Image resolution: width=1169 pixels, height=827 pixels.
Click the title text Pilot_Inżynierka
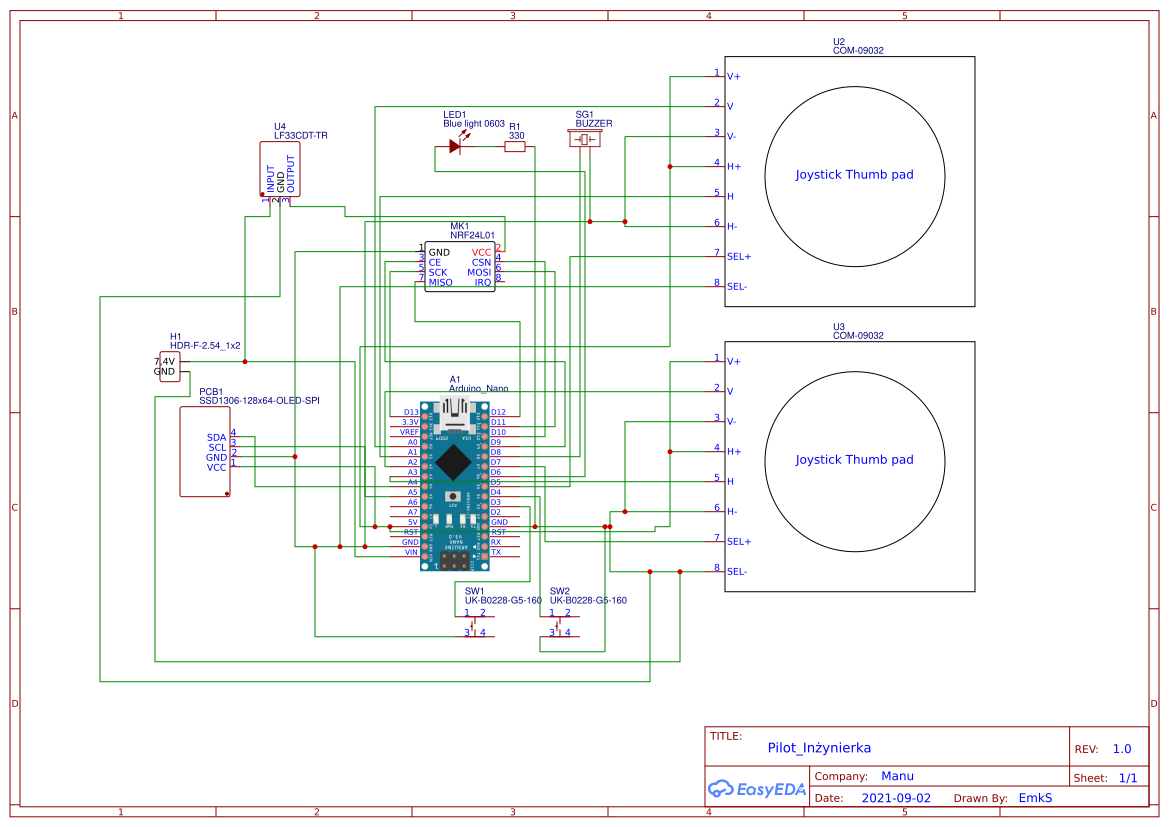(x=819, y=747)
